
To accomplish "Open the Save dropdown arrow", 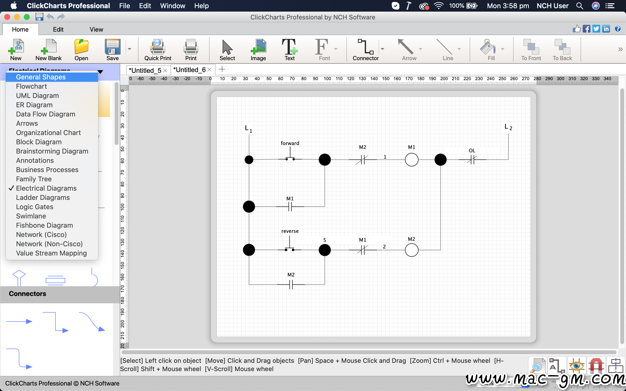I will click(129, 49).
